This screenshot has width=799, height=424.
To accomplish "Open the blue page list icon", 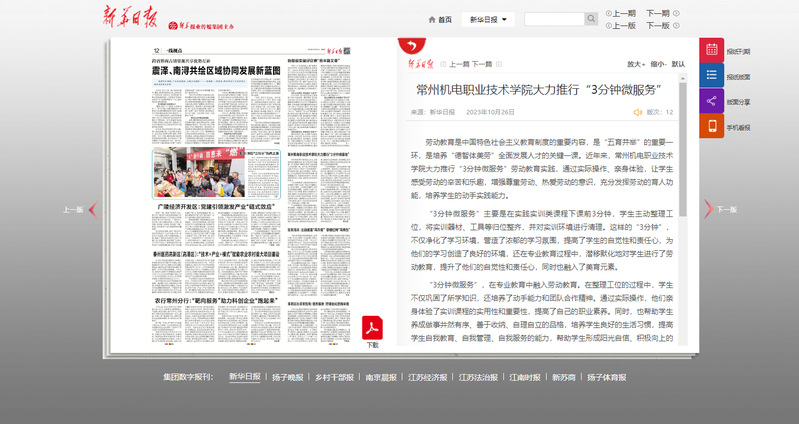I will [x=711, y=76].
